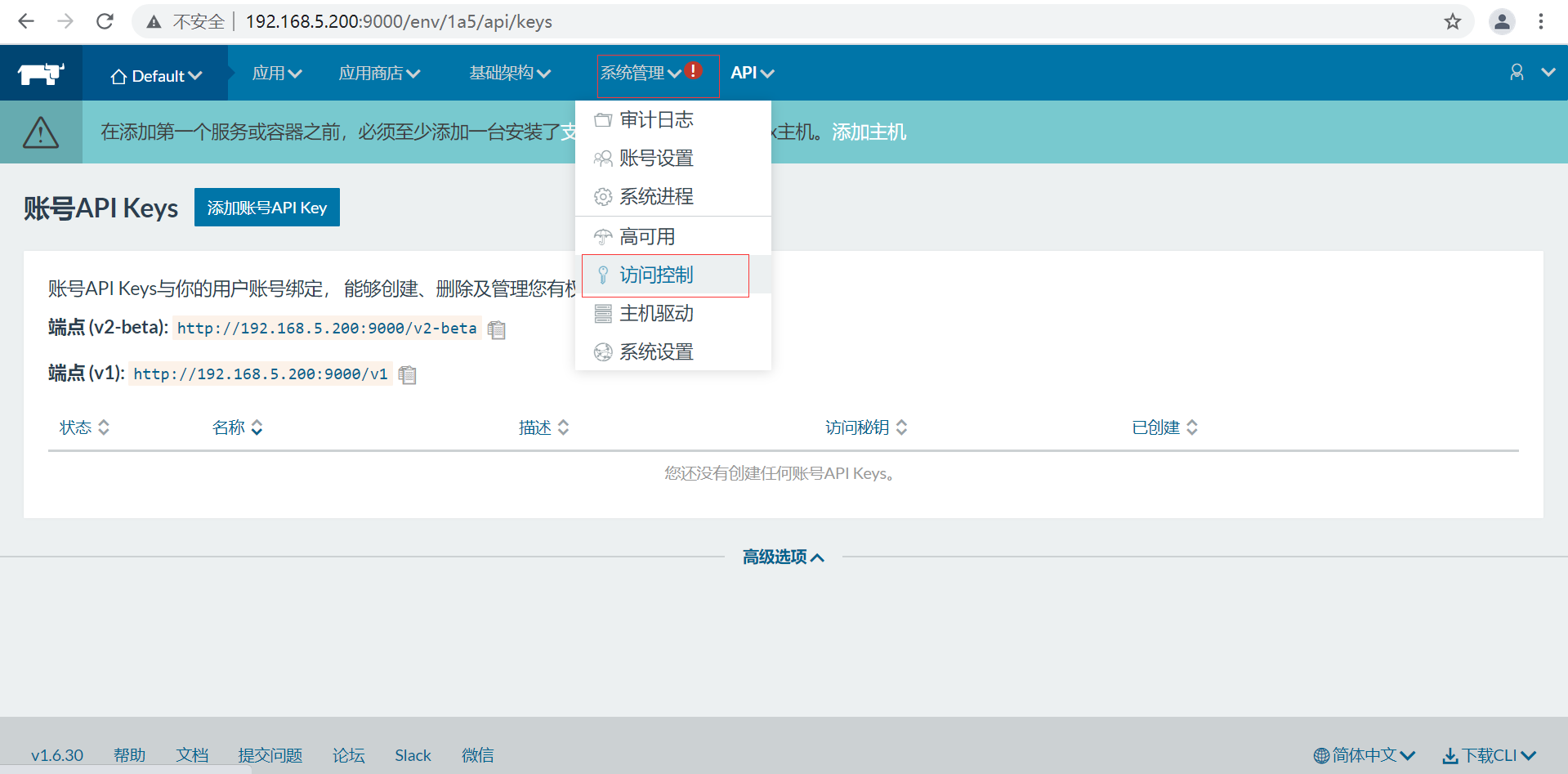This screenshot has width=1568, height=774.
Task: Open the 帮助 footer link
Action: 129,755
